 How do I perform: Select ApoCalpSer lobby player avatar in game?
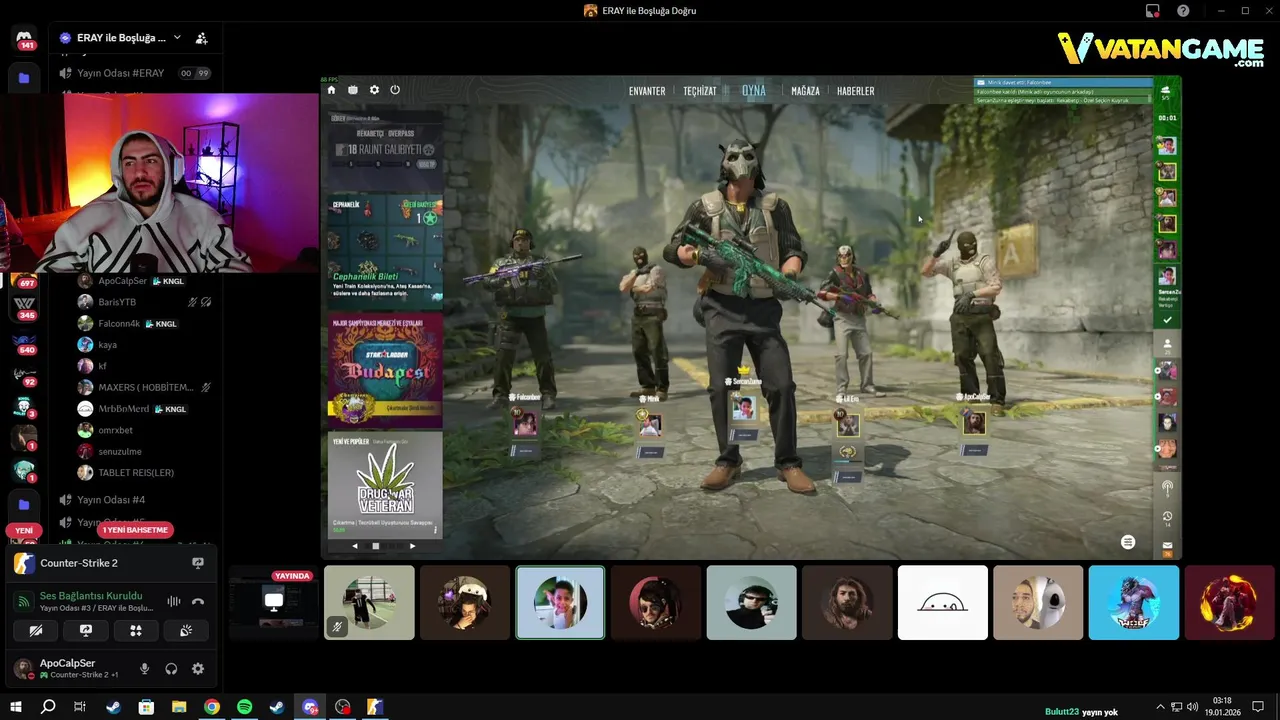pyautogui.click(x=974, y=423)
